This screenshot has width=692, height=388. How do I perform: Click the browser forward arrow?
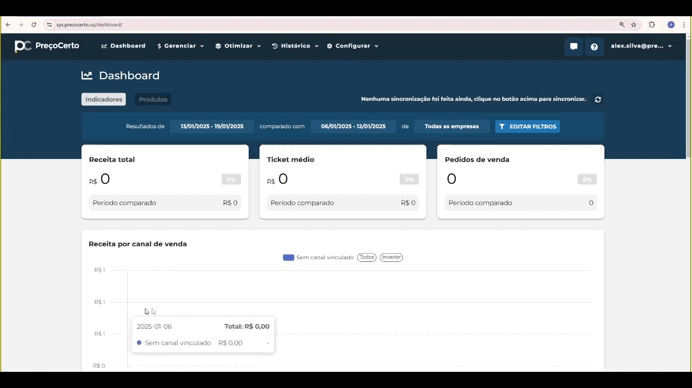(x=21, y=25)
